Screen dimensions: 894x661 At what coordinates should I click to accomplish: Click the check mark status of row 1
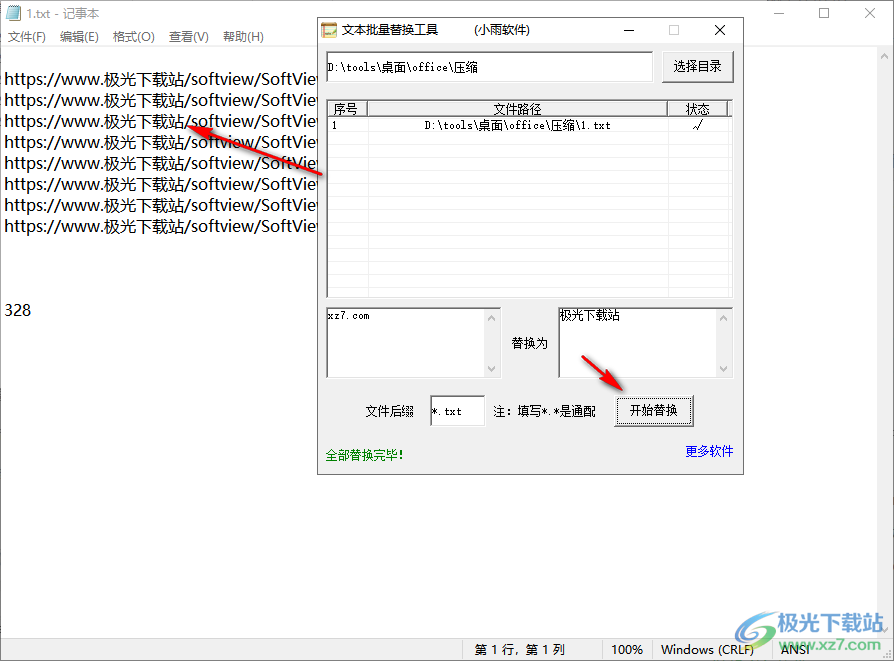click(698, 125)
